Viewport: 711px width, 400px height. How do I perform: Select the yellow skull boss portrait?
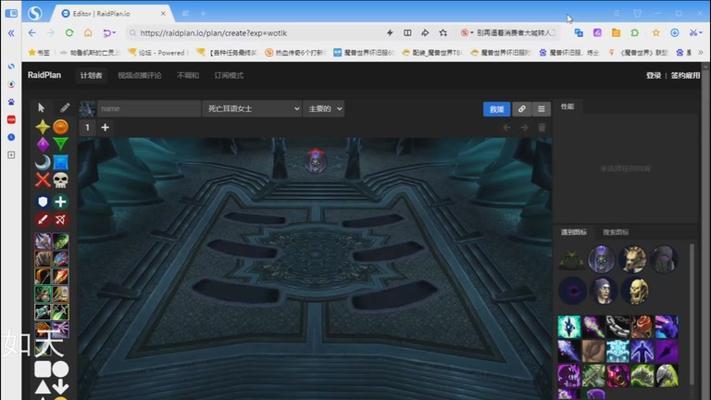635,290
